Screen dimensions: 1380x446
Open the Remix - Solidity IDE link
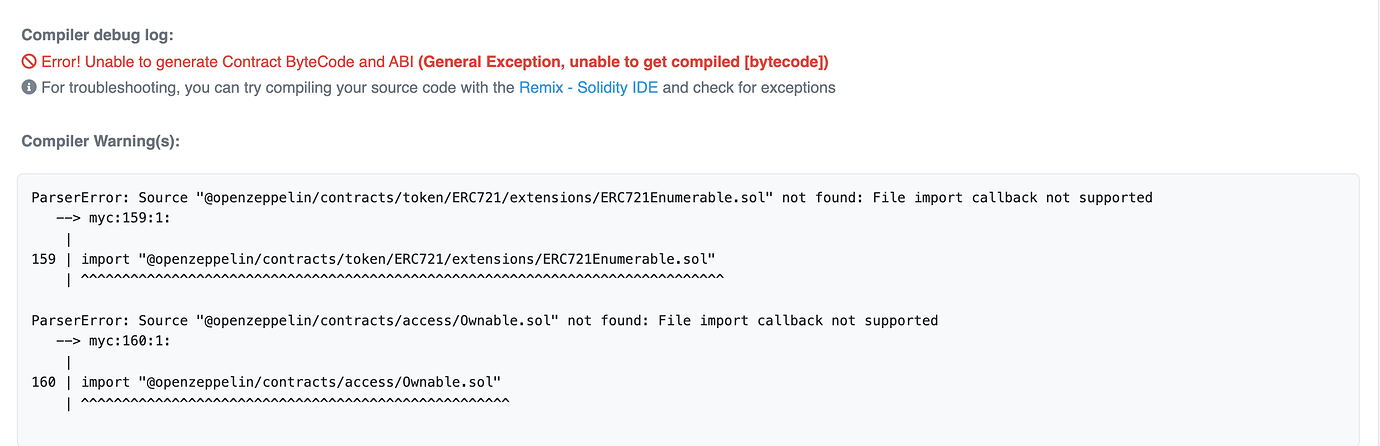tap(588, 87)
